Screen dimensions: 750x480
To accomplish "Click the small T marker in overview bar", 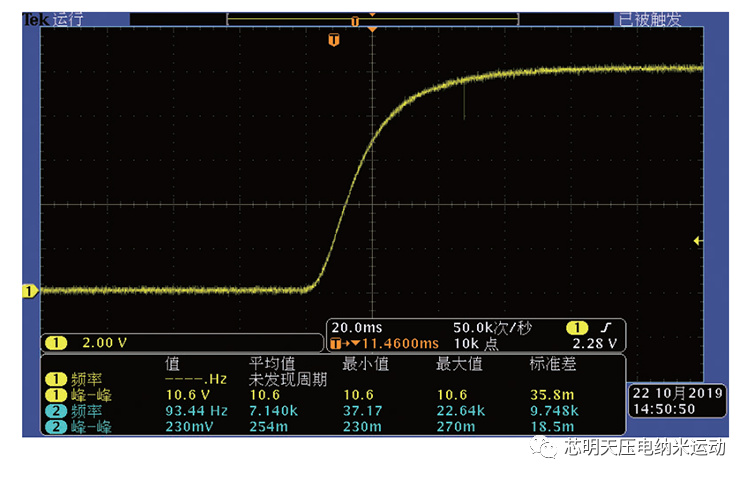I will (x=355, y=22).
